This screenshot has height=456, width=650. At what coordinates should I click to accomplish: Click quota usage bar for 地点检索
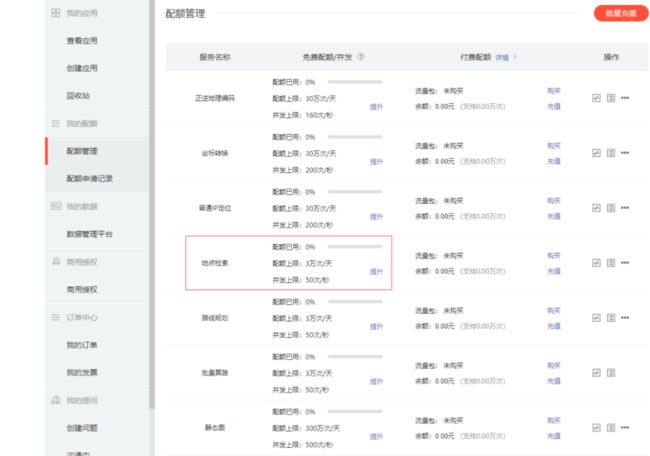tap(355, 247)
